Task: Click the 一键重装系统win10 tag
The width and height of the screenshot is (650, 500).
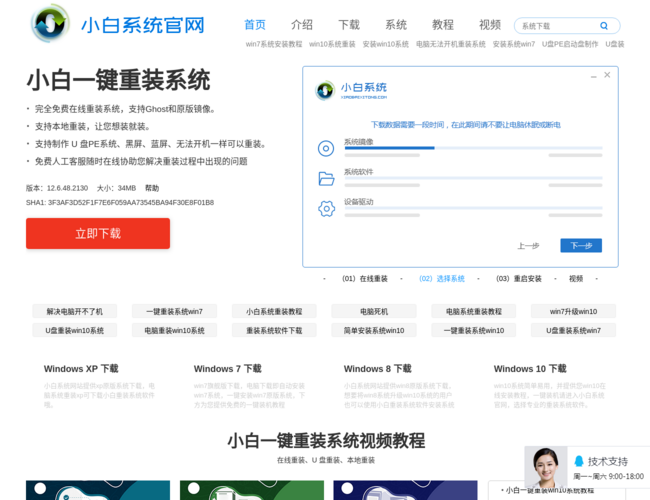Action: (474, 330)
